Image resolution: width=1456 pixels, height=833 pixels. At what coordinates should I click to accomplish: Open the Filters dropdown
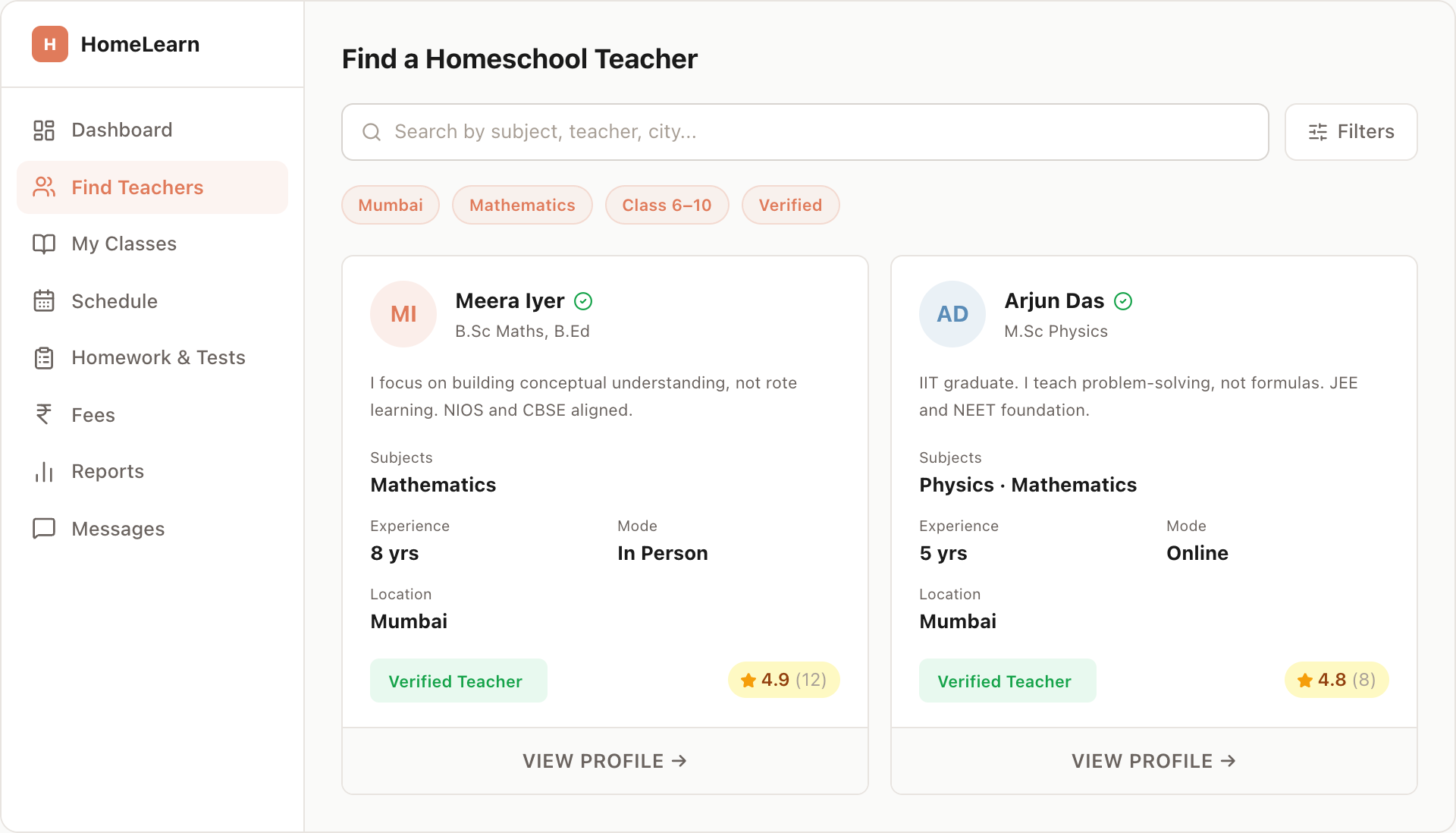[1351, 132]
